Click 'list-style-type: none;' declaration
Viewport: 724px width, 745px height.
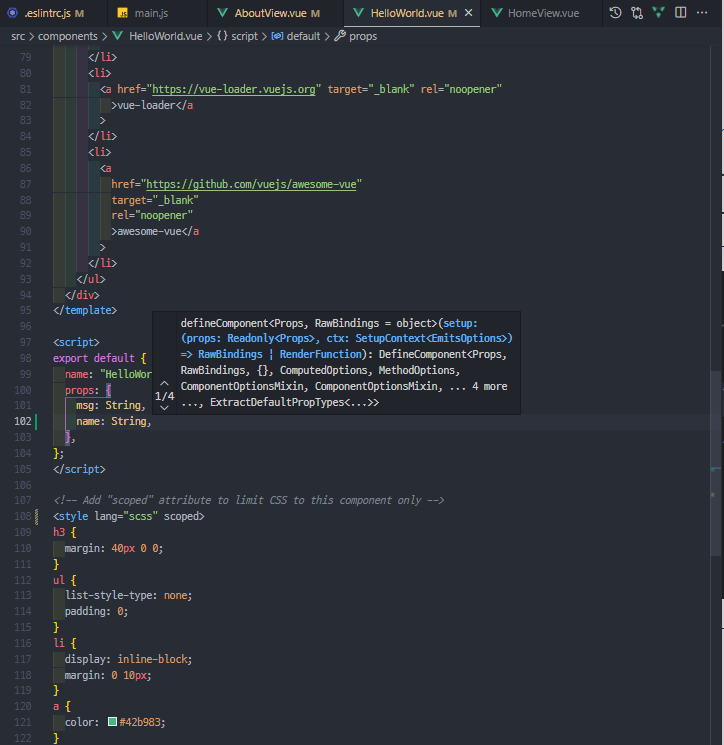[x=128, y=595]
